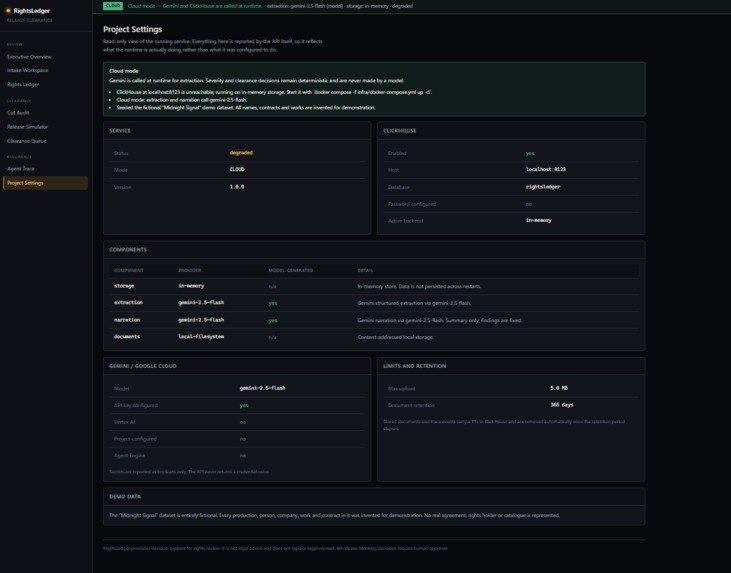This screenshot has height=573, width=731.
Task: Click the ClickHouse unreachable bullet in the notice
Action: [274, 92]
